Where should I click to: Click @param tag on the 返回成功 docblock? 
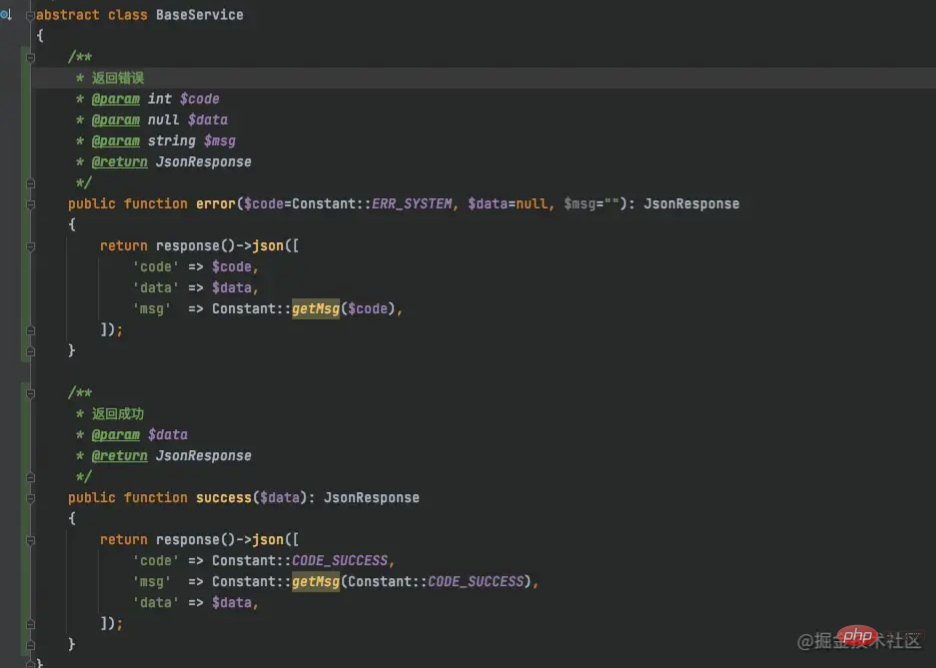pyautogui.click(x=116, y=435)
